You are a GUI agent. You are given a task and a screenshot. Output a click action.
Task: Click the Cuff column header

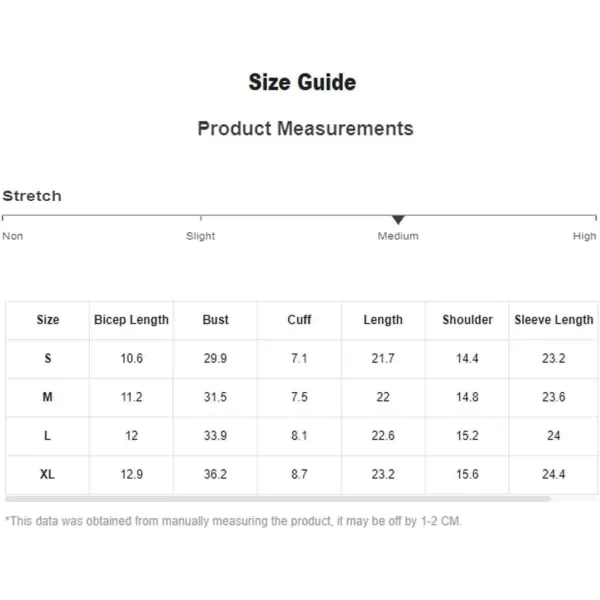coord(299,320)
